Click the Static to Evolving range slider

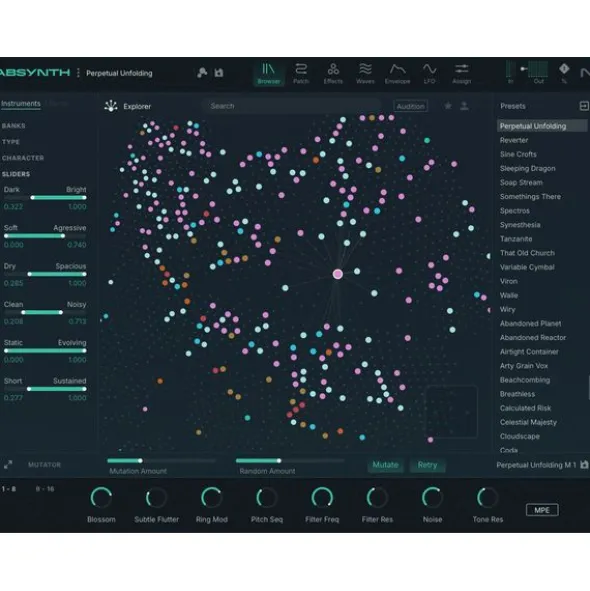coord(45,351)
